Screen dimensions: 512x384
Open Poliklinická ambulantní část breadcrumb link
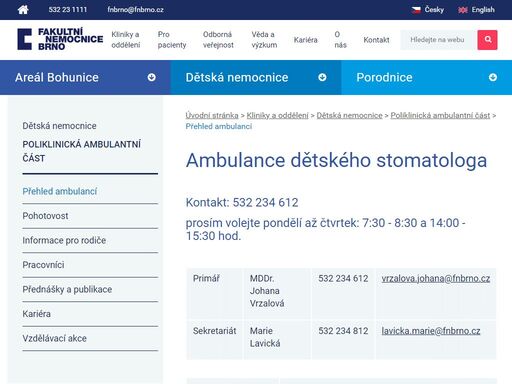[x=440, y=115]
